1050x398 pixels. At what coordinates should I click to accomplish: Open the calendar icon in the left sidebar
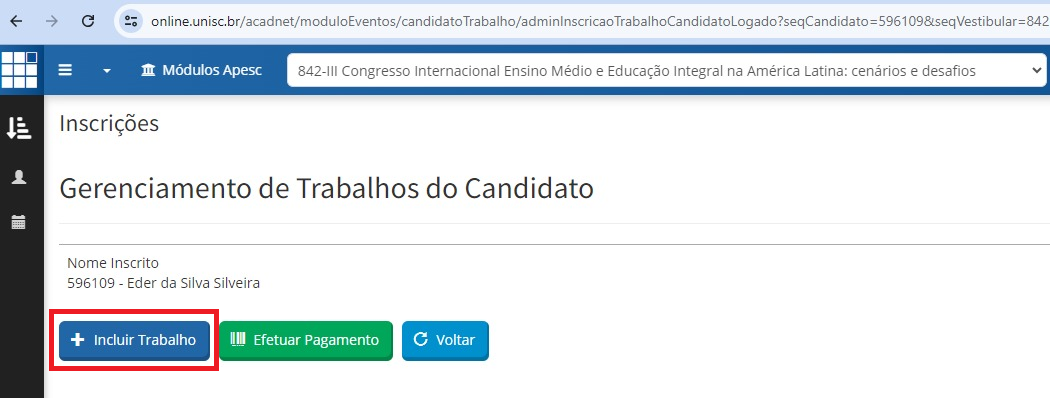click(19, 222)
